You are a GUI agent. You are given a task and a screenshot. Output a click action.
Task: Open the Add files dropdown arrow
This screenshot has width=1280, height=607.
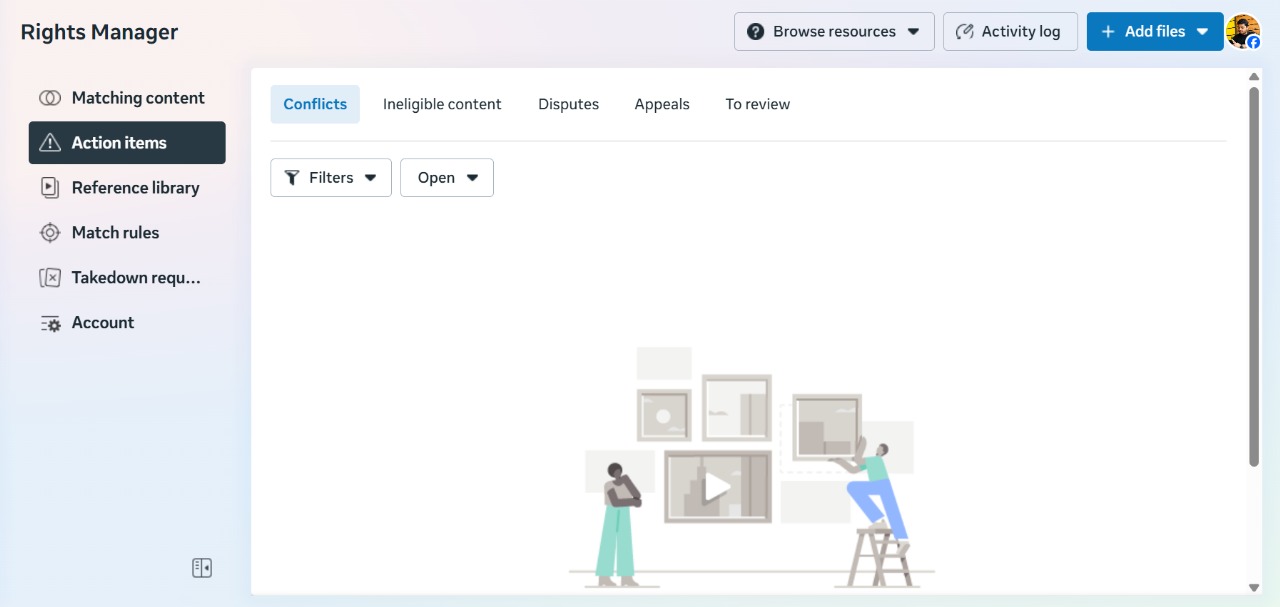click(x=1203, y=32)
